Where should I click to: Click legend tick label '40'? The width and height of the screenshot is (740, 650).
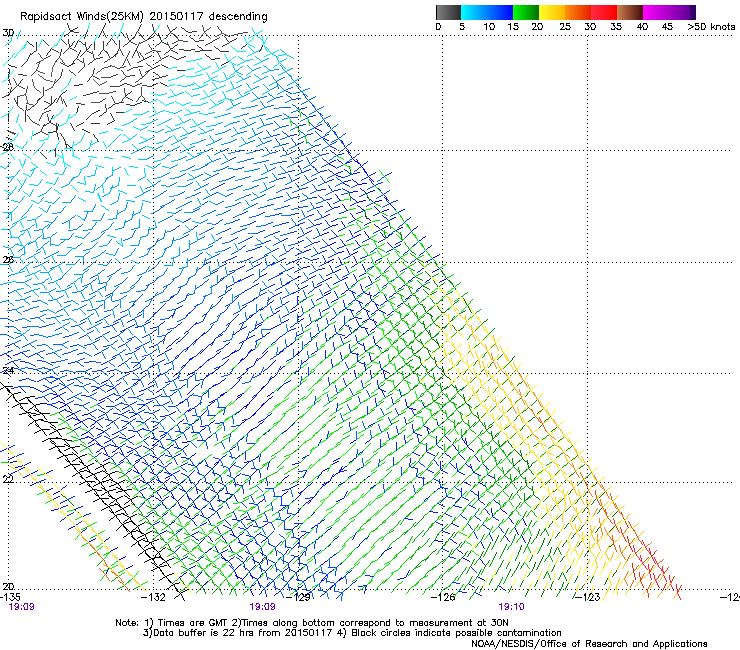click(642, 27)
